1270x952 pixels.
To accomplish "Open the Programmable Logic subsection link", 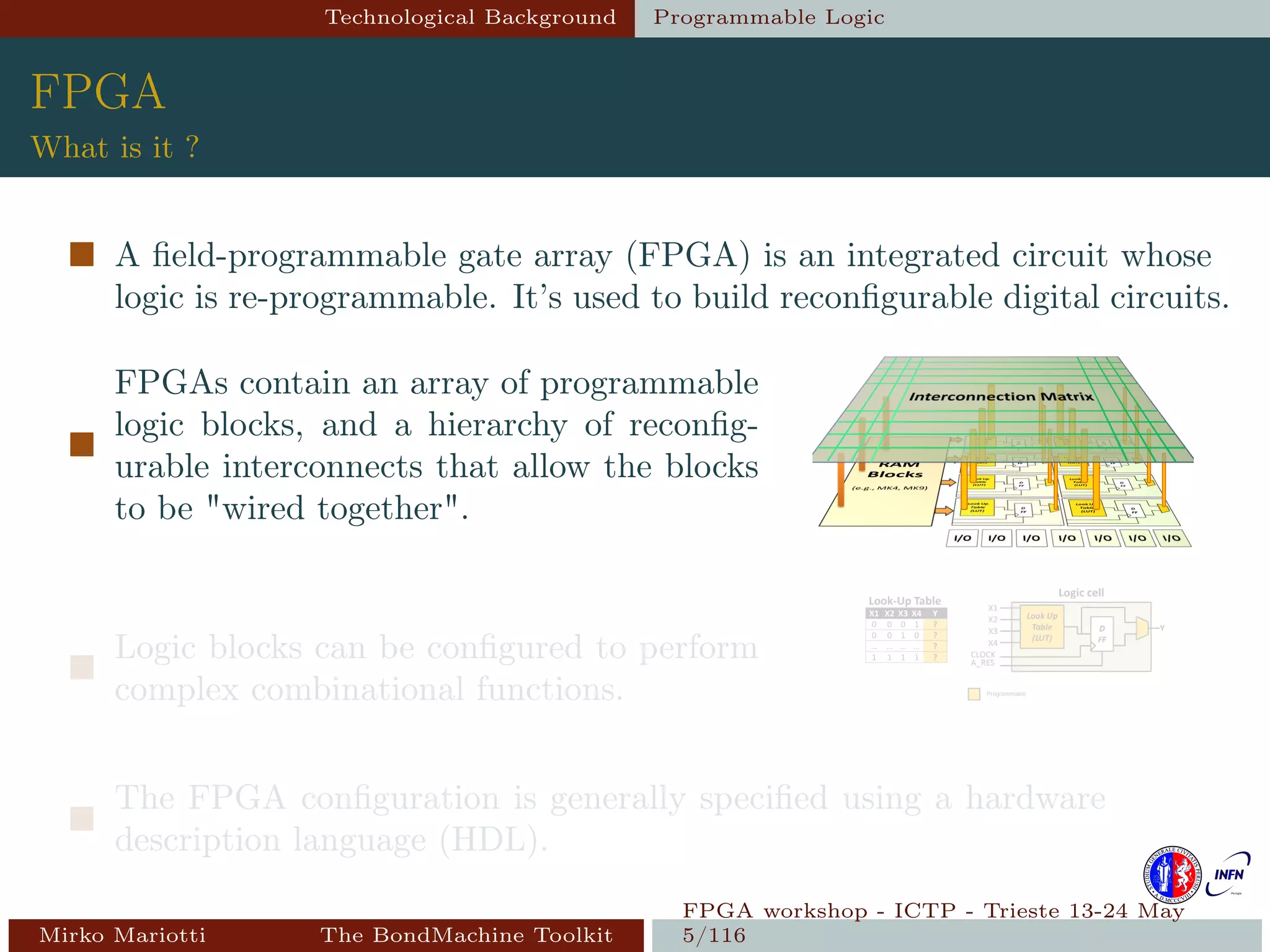I will coord(769,17).
